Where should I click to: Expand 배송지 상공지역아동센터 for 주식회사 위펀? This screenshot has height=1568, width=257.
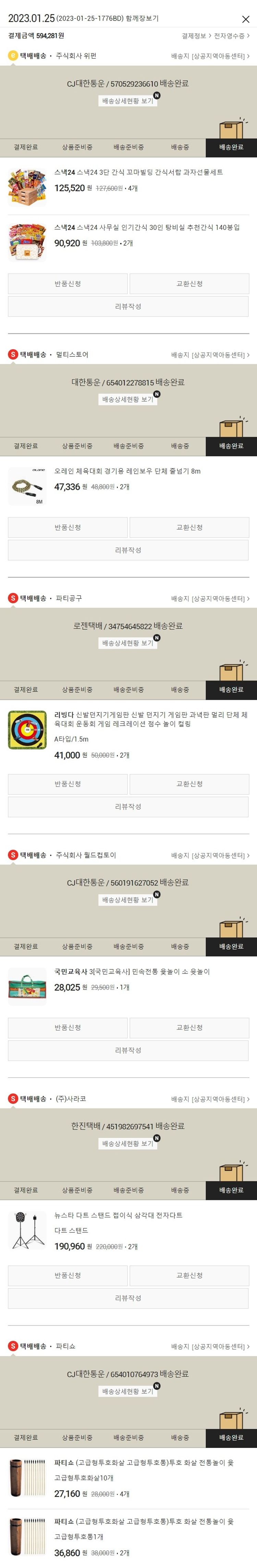[x=210, y=56]
